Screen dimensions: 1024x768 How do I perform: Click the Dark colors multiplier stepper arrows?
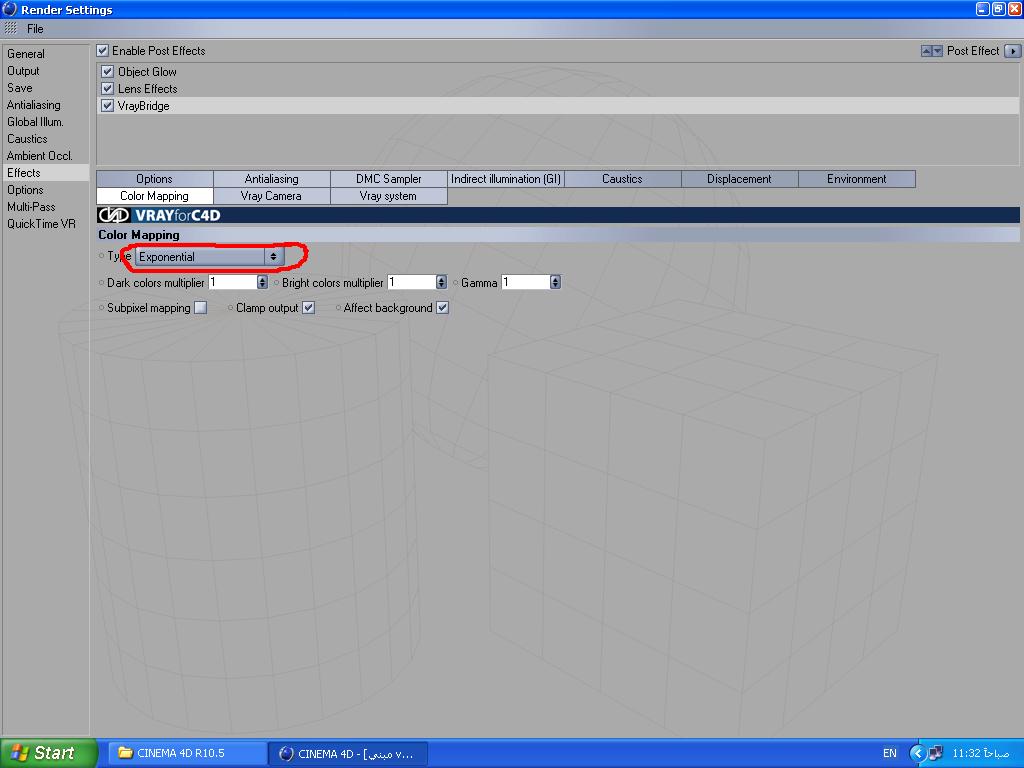(263, 282)
